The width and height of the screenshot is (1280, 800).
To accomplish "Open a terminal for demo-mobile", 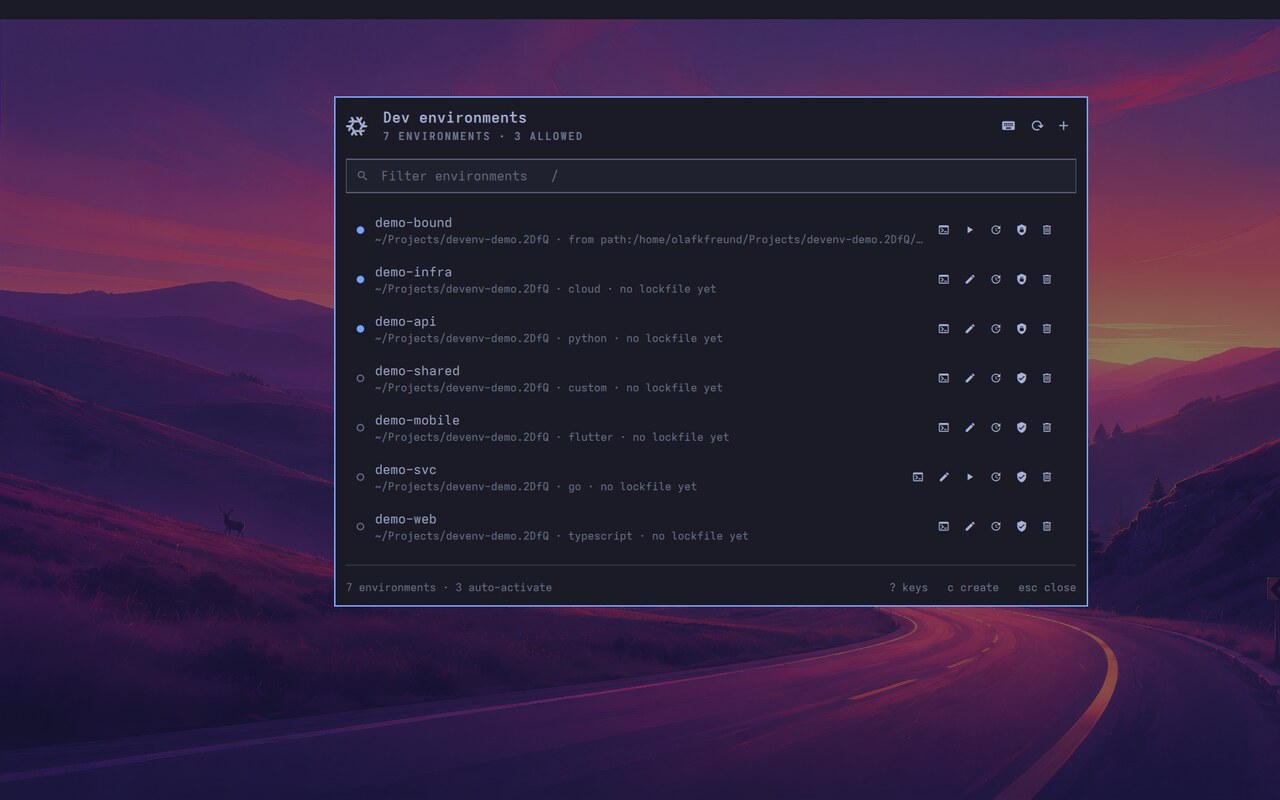I will [943, 428].
